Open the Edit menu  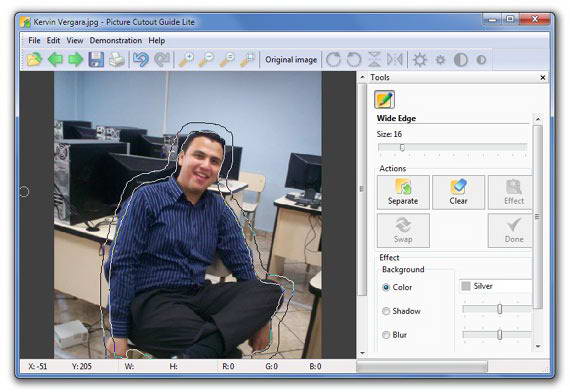coord(53,40)
